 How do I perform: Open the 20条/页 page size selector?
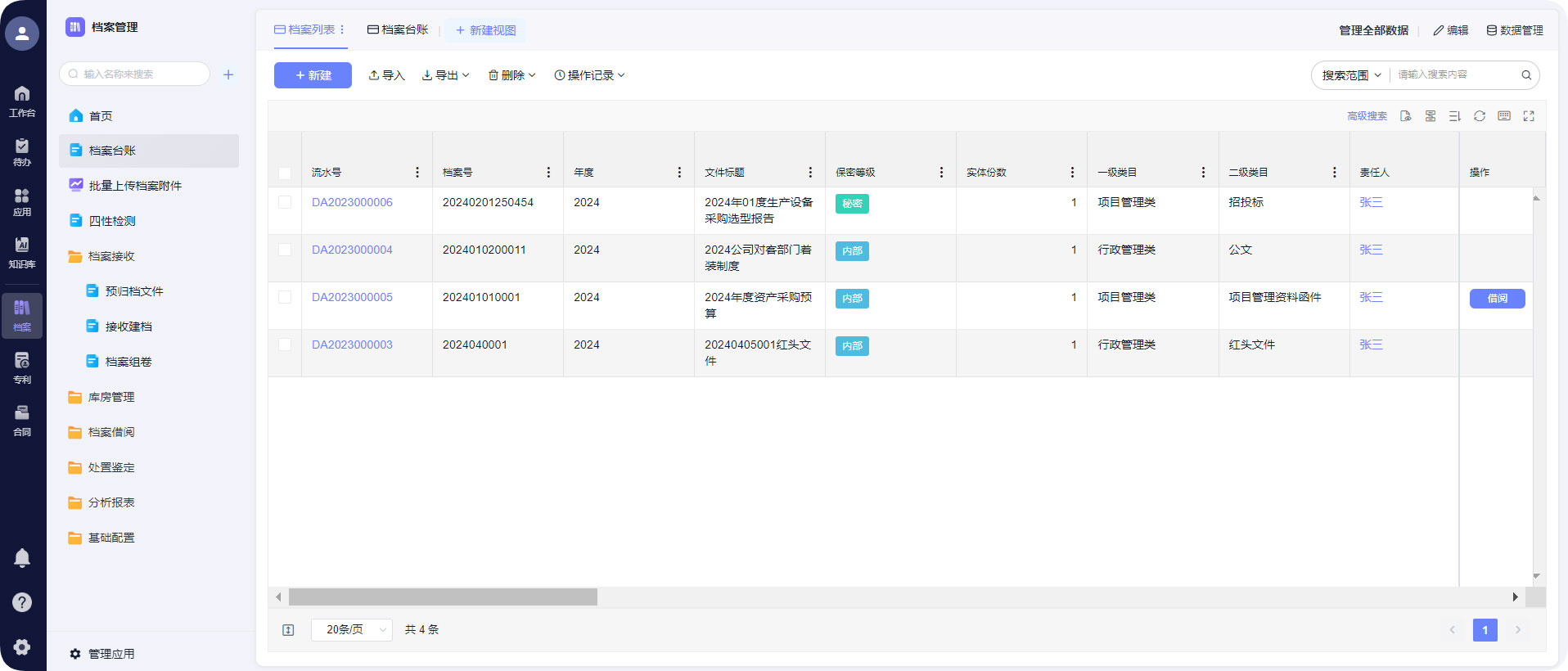[352, 629]
